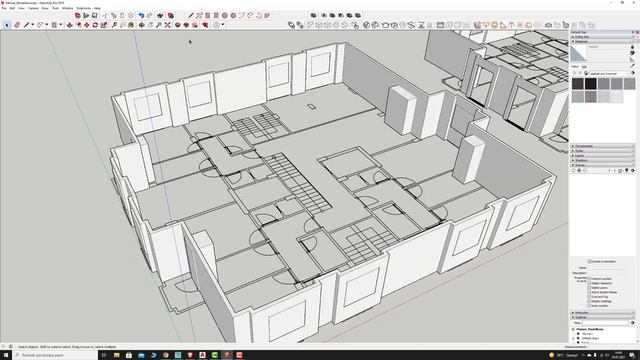640x360 pixels.
Task: Open the Line tool flyout arrow
Action: [x=33, y=25]
